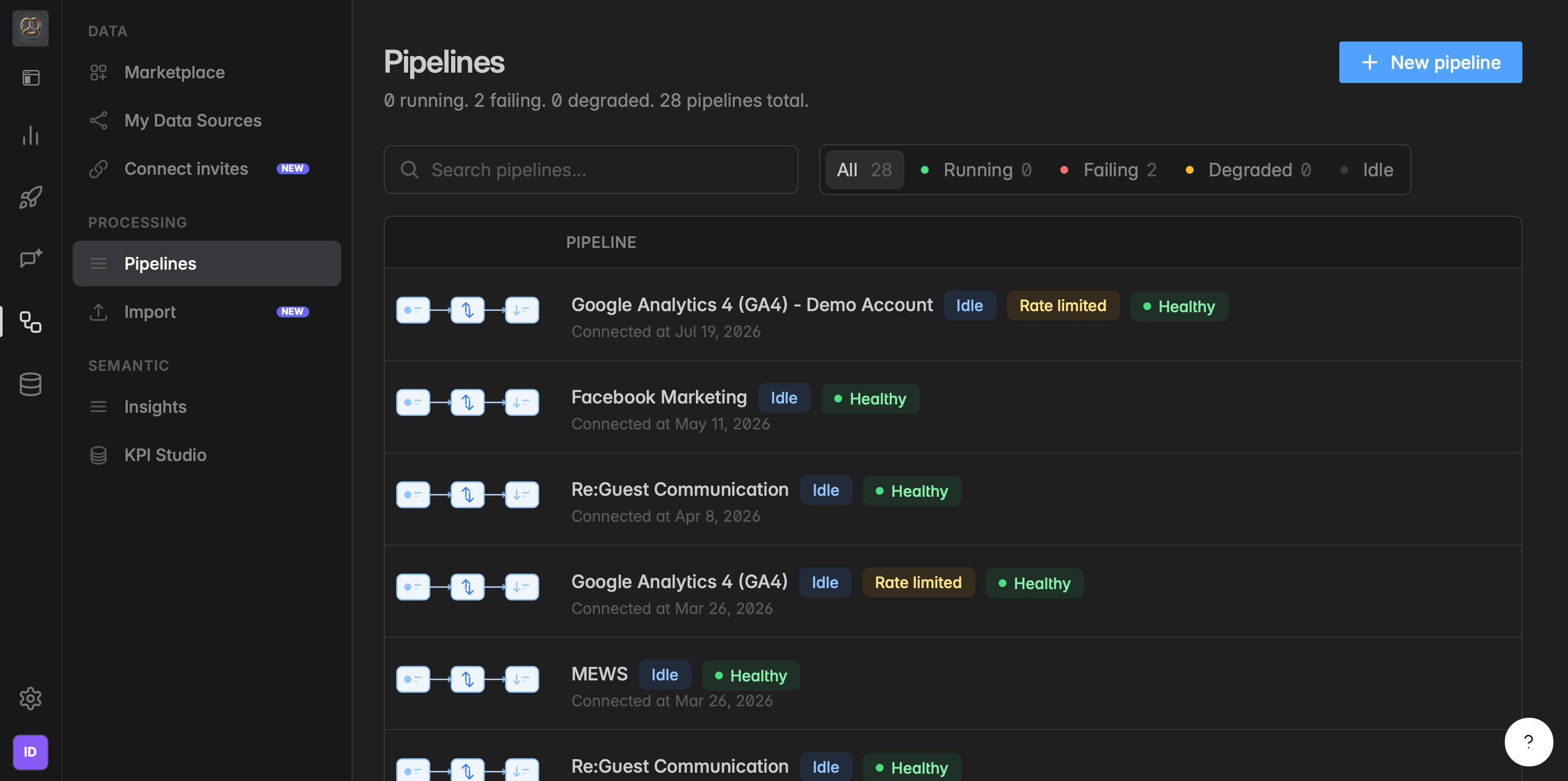Click the Facebook Marketing pipeline diagram
This screenshot has width=1568, height=781.
[x=468, y=402]
